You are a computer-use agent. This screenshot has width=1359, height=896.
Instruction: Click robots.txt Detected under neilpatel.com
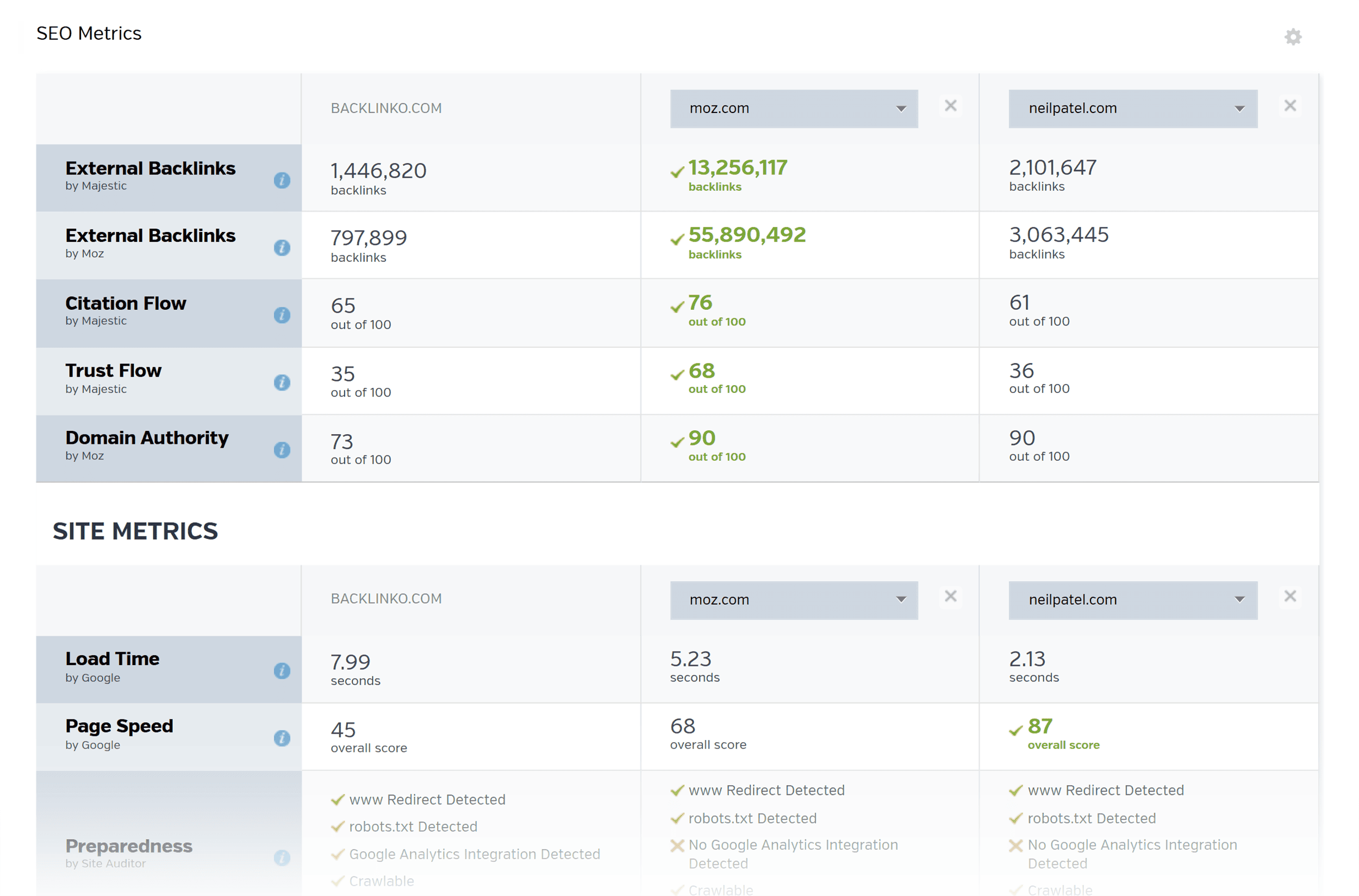[x=1091, y=818]
